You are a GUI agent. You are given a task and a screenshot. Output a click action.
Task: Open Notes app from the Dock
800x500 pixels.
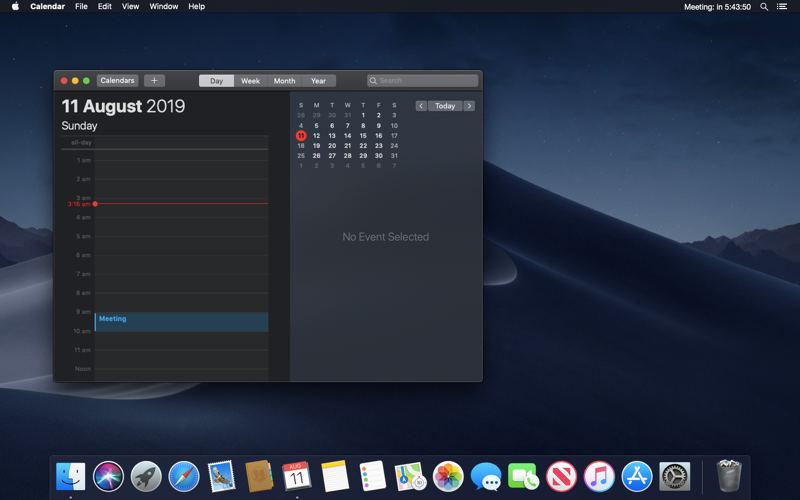(x=335, y=476)
